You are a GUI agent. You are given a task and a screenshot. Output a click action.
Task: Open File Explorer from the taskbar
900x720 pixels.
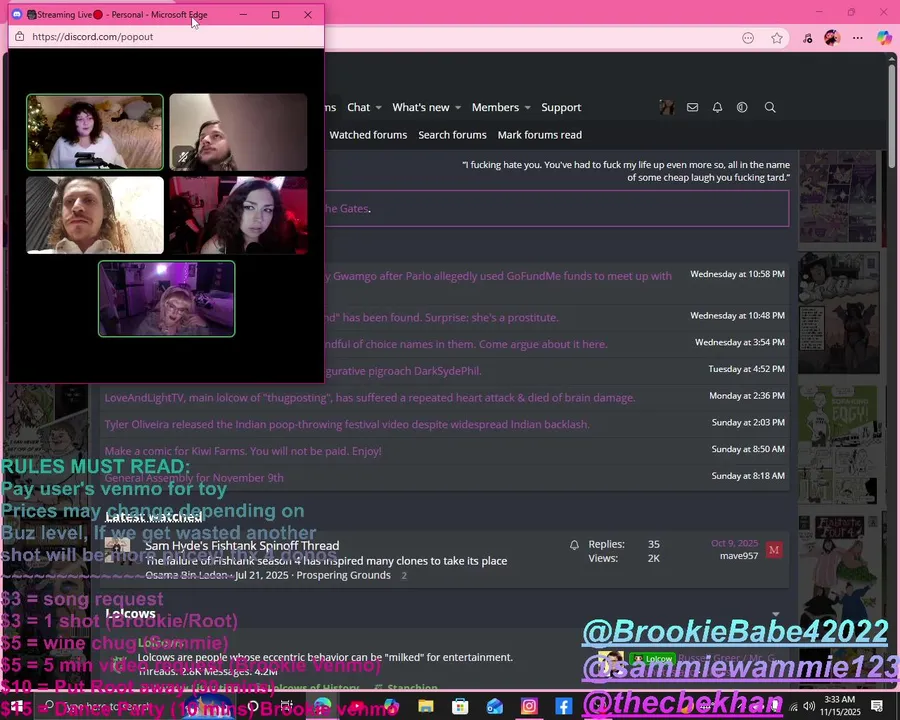point(425,706)
